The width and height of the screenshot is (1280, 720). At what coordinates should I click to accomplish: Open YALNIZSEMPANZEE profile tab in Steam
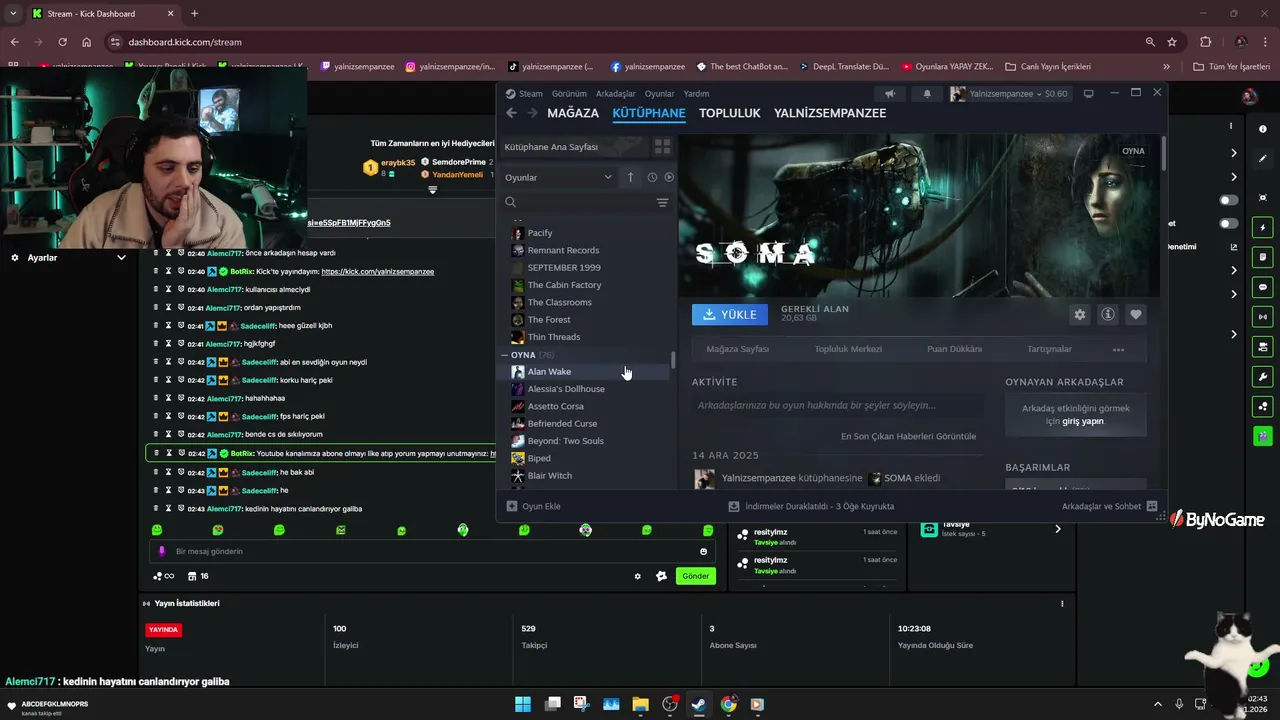coord(830,113)
